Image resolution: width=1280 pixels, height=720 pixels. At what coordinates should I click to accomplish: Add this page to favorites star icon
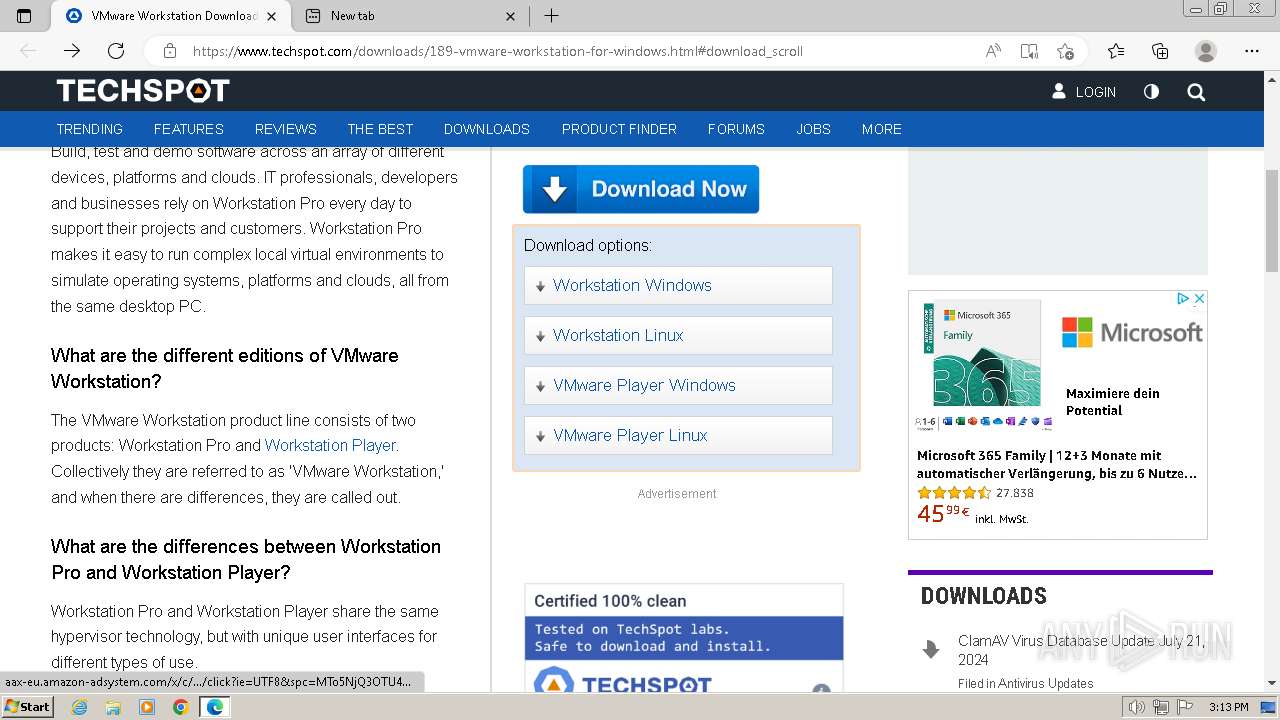[x=1065, y=51]
